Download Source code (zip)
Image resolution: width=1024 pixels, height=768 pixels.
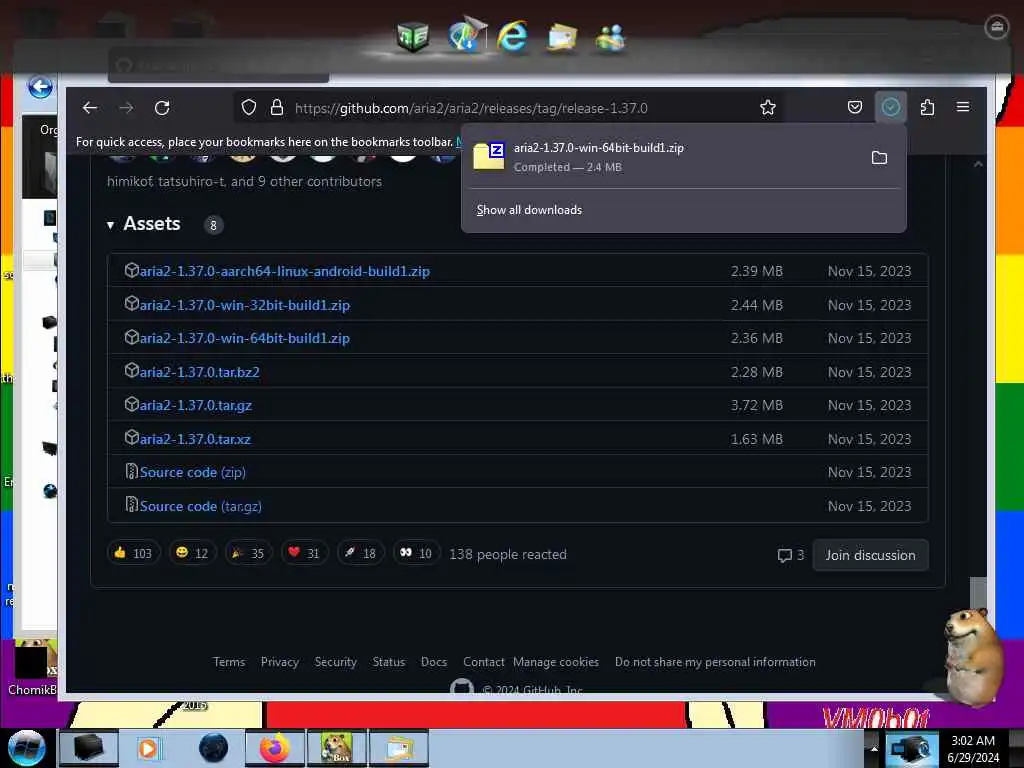click(193, 472)
